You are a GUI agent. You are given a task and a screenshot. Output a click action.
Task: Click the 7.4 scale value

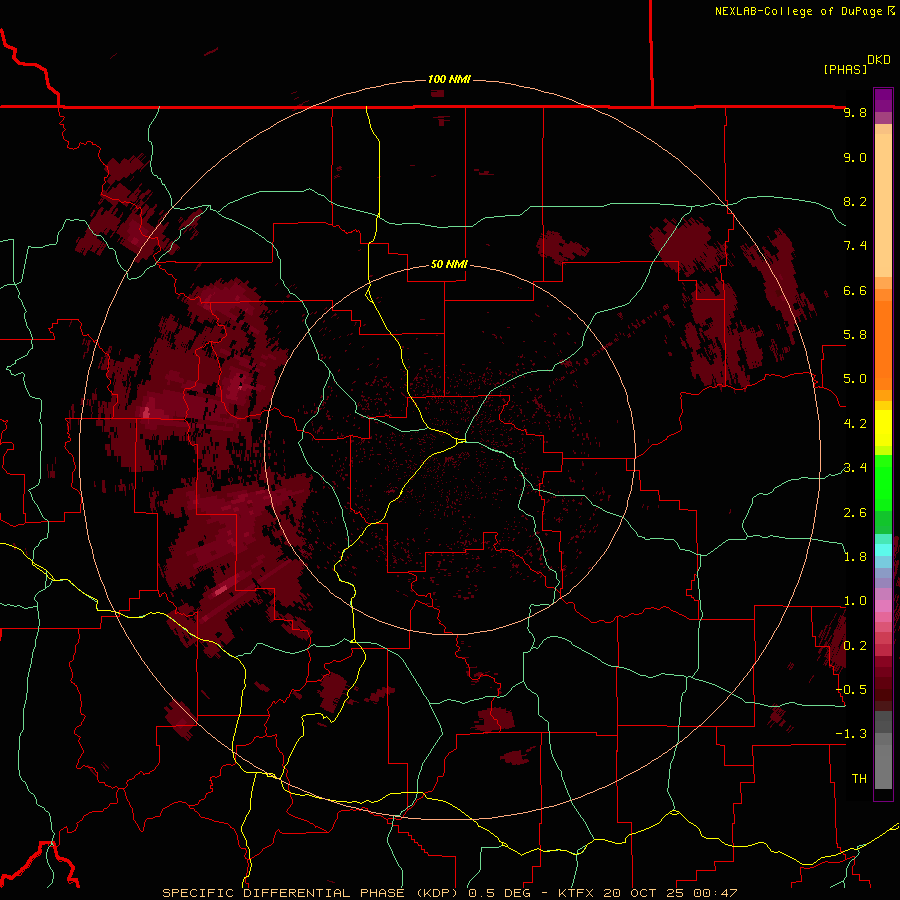click(855, 246)
